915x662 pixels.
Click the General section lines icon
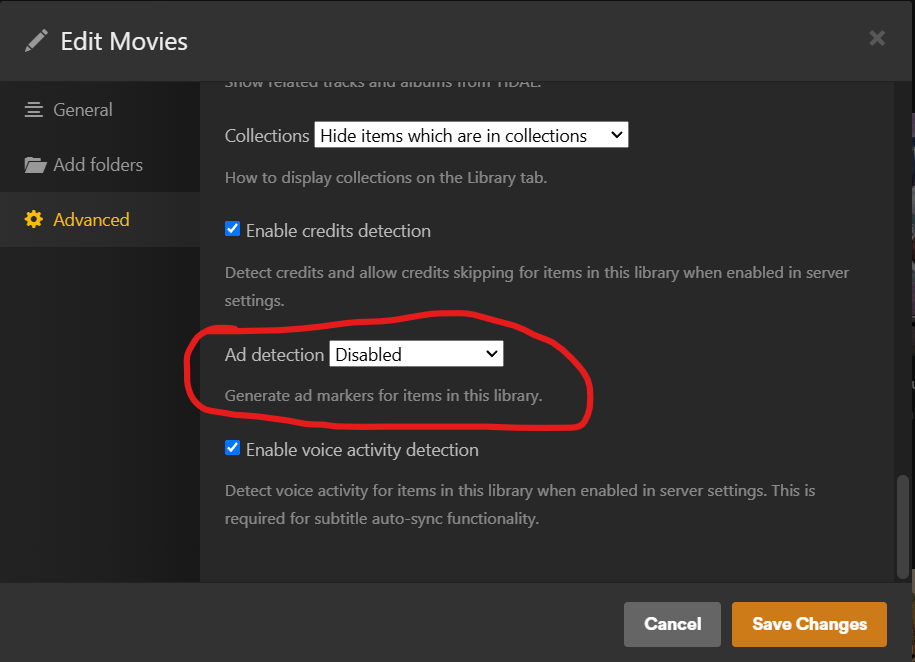[34, 110]
